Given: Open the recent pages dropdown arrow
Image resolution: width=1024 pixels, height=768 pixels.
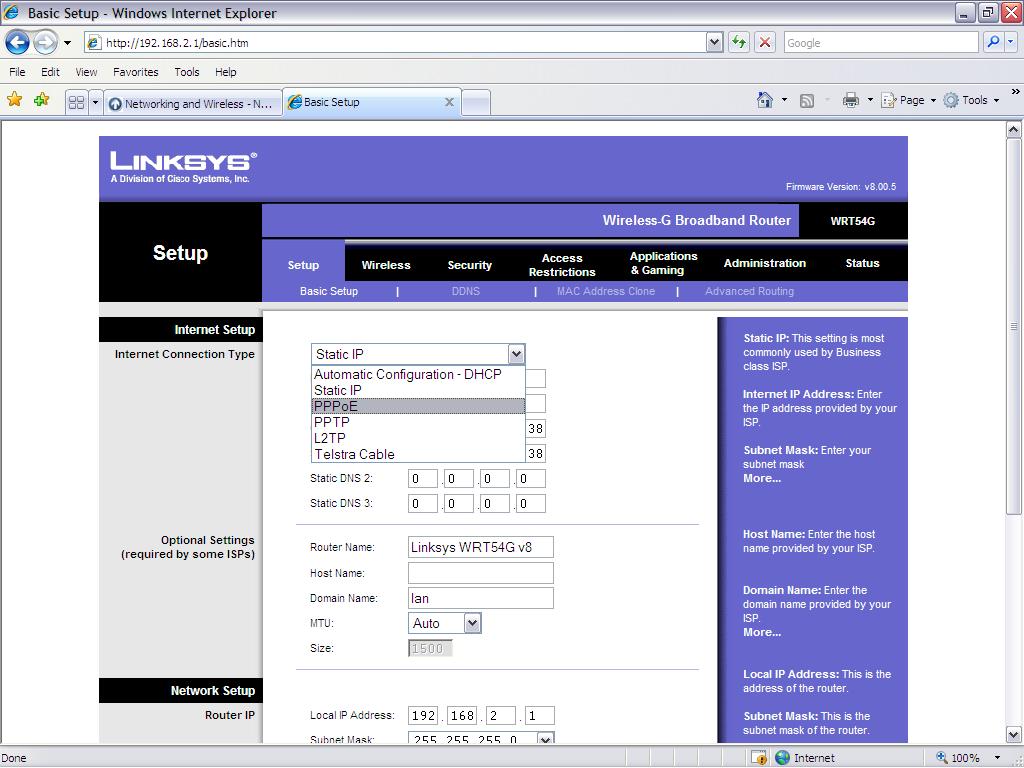Looking at the screenshot, I should click(x=67, y=43).
